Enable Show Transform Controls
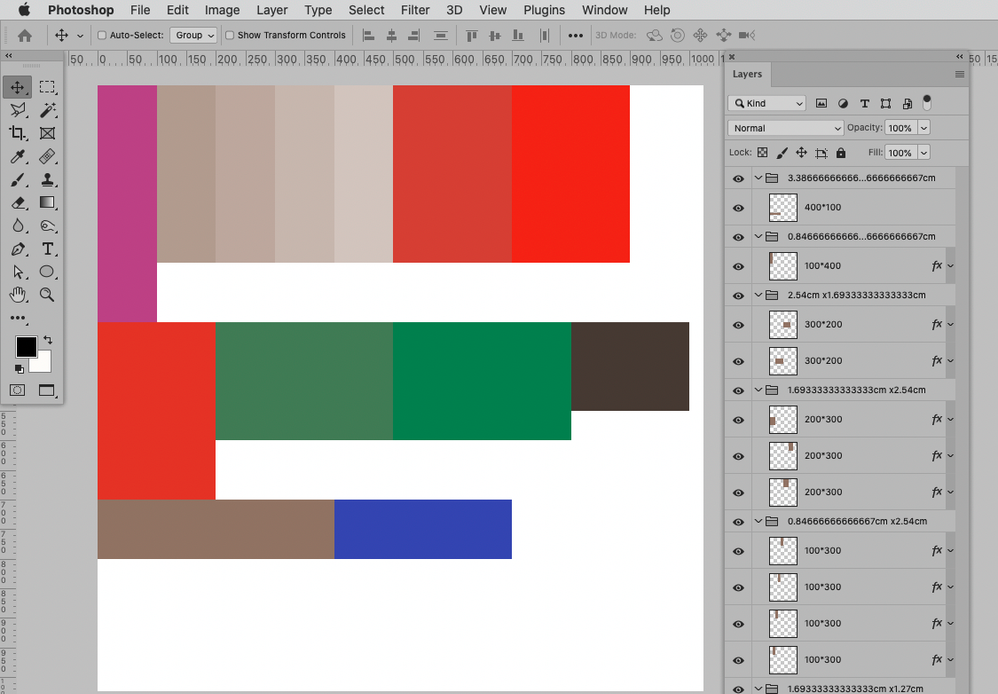Viewport: 998px width, 694px height. [230, 34]
